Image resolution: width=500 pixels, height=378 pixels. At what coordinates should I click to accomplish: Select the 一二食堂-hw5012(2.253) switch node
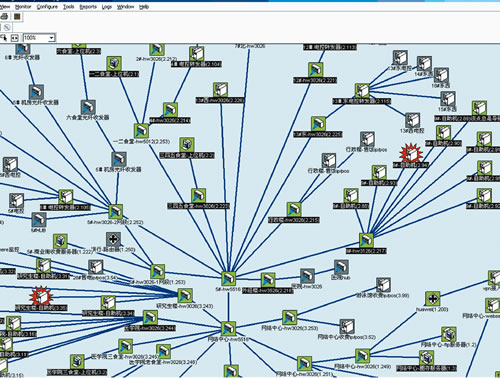click(x=141, y=131)
